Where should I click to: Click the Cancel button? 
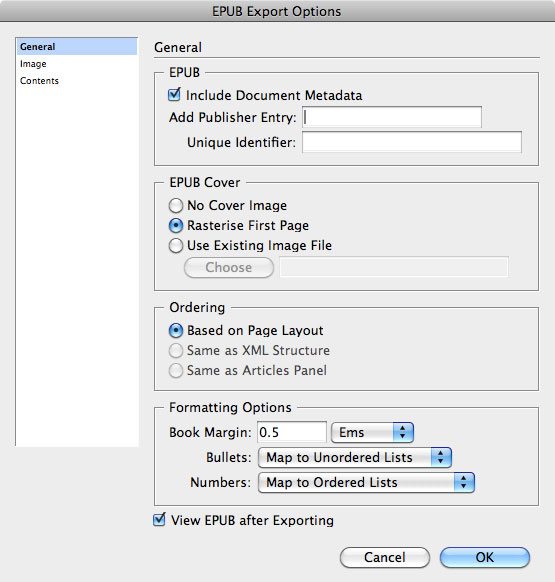385,557
